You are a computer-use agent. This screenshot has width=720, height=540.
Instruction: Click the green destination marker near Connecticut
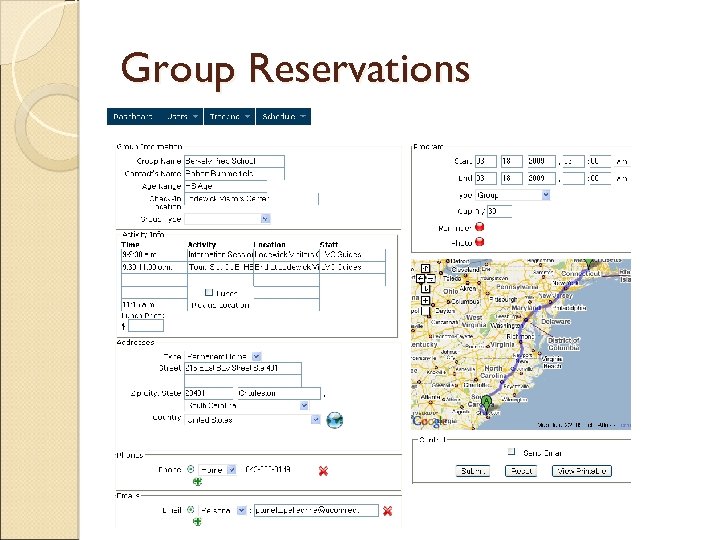pos(589,263)
